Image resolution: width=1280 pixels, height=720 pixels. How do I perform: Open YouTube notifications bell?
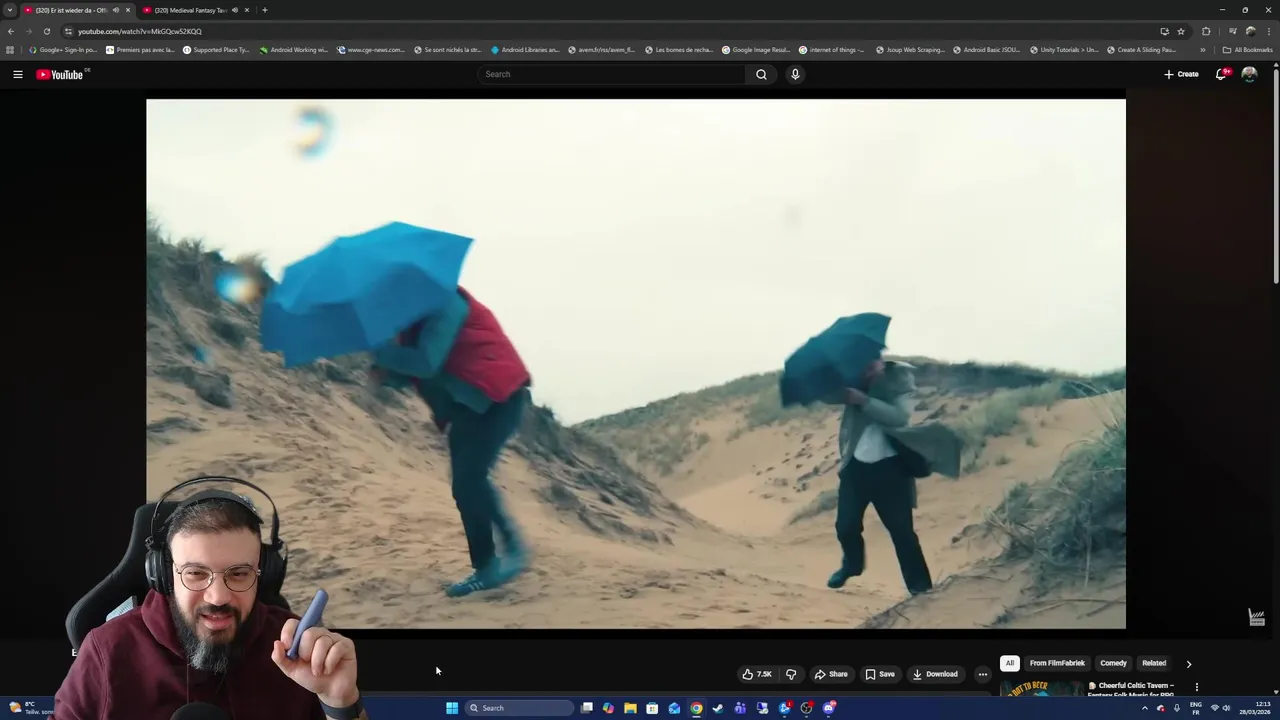(x=1221, y=74)
